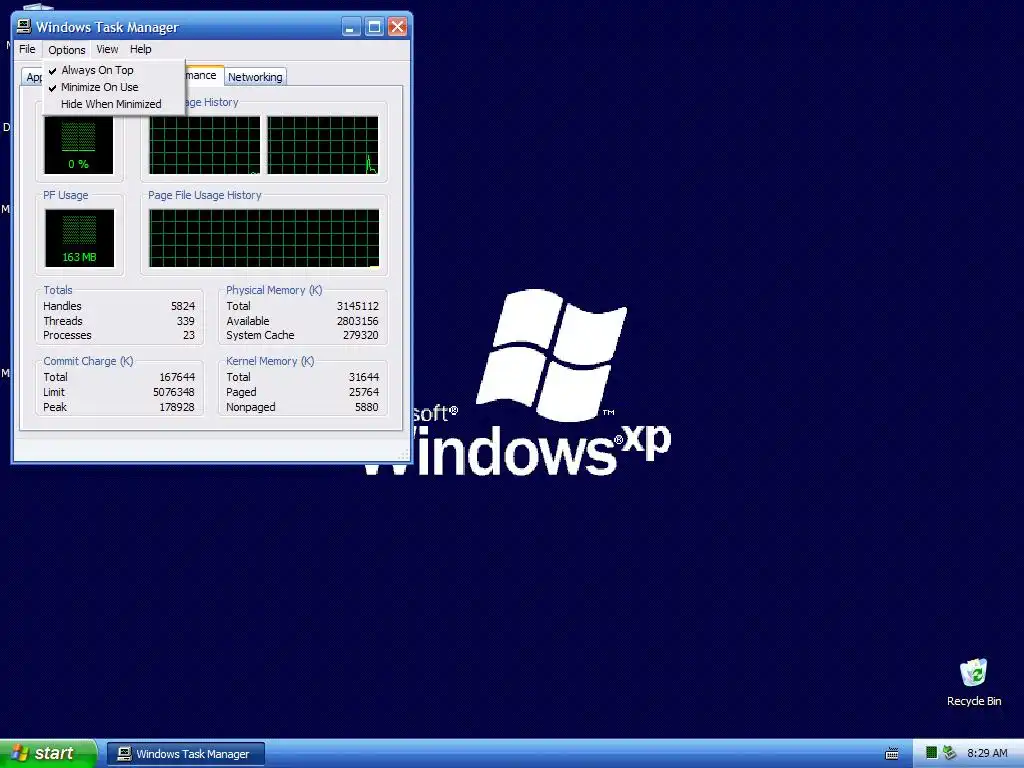Image resolution: width=1024 pixels, height=768 pixels.
Task: Click the Processes count 23
Action: [189, 336]
